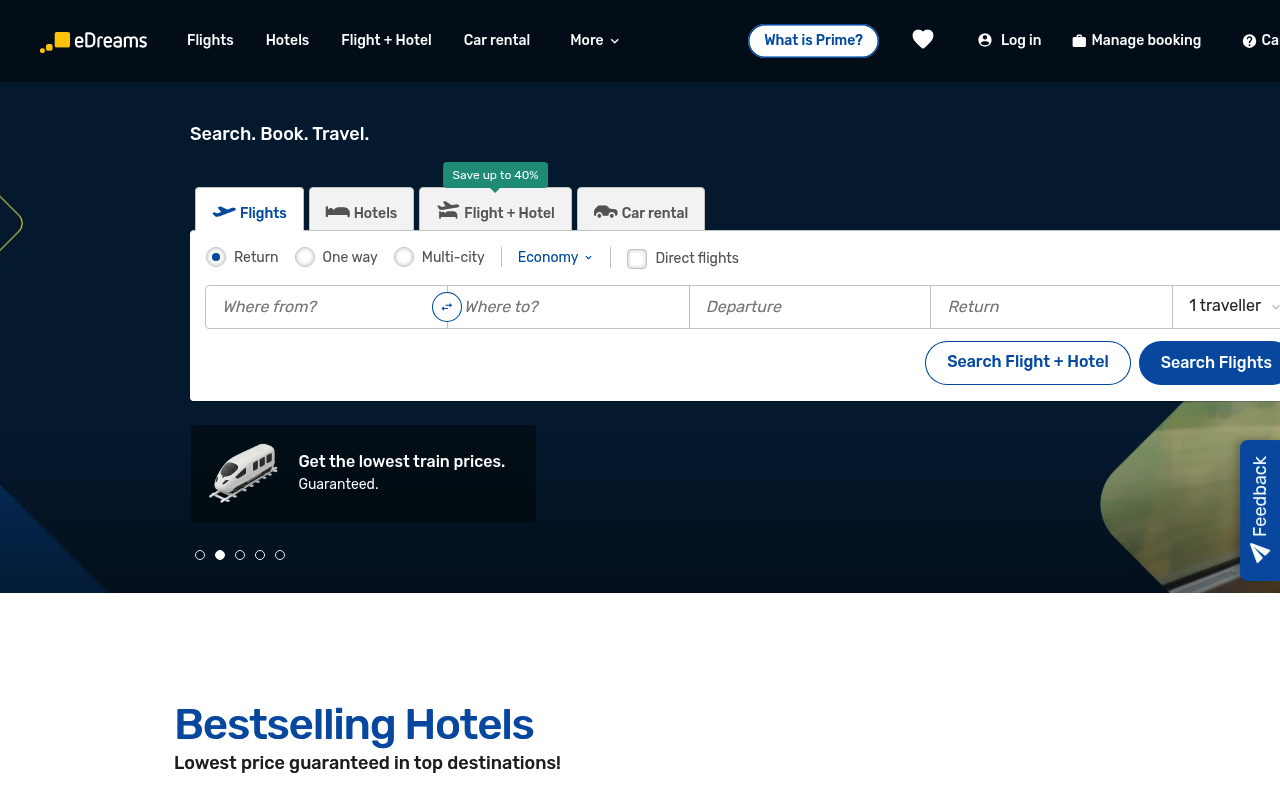Select the One way radio button

[x=305, y=257]
